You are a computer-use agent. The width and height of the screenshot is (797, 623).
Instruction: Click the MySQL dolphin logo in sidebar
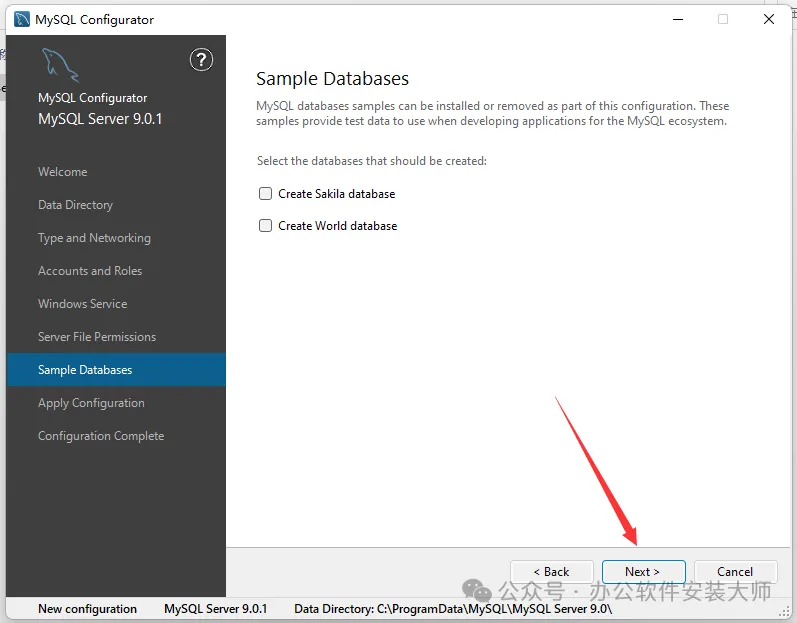(x=60, y=65)
